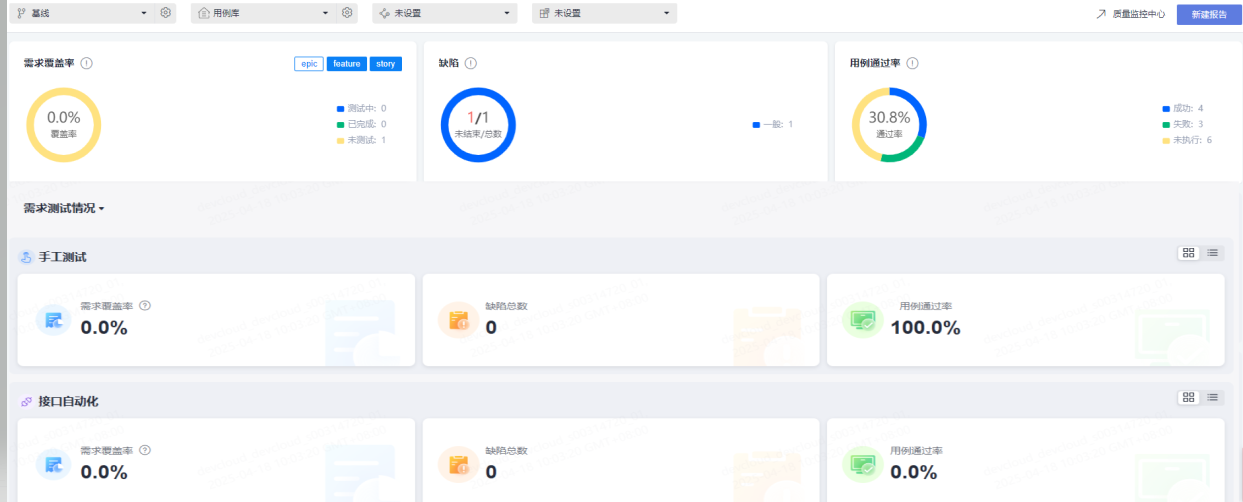1243x502 pixels.
Task: Click the 手工测试 heading
Action: pos(63,257)
